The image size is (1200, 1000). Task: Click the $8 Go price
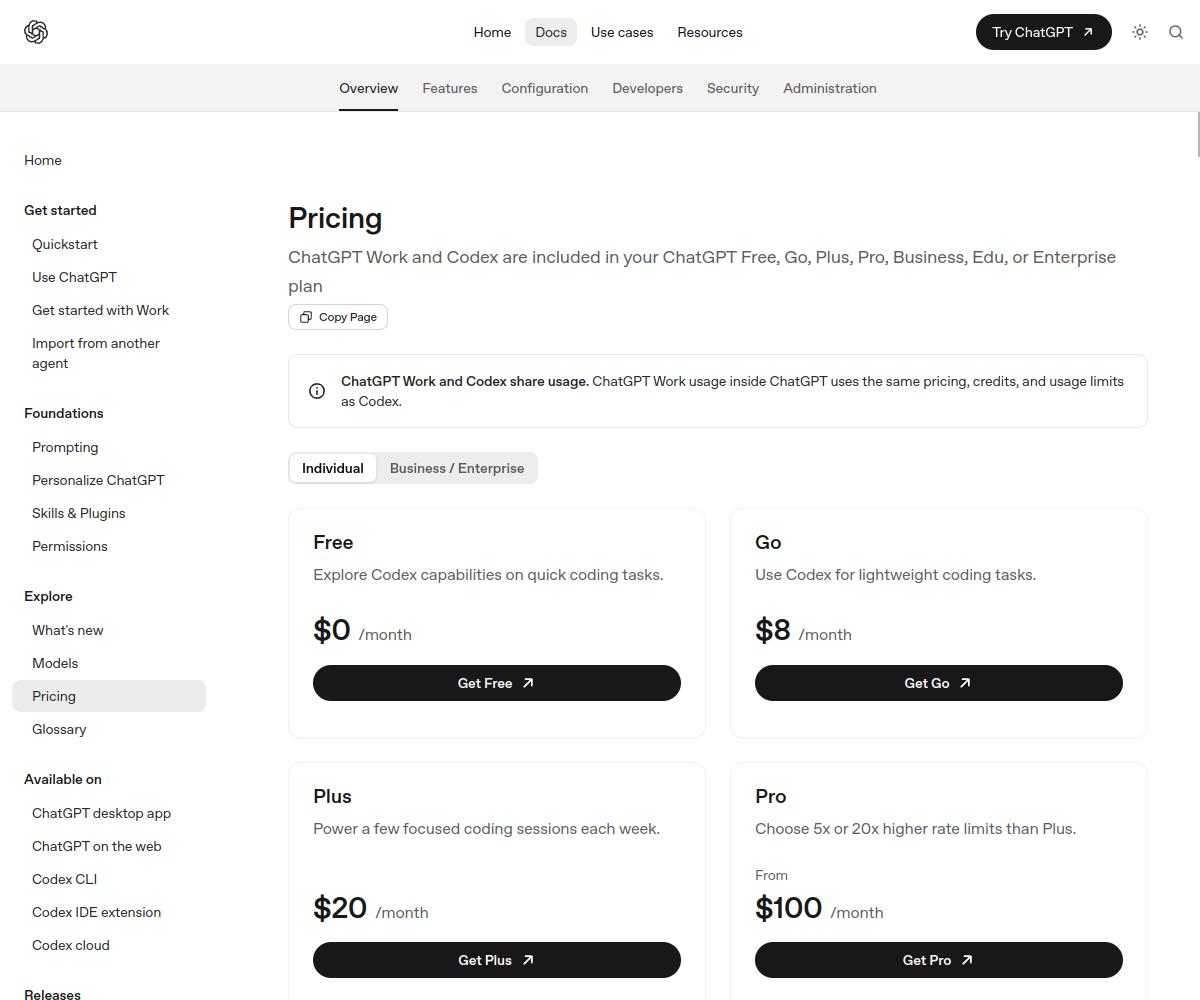(x=773, y=630)
